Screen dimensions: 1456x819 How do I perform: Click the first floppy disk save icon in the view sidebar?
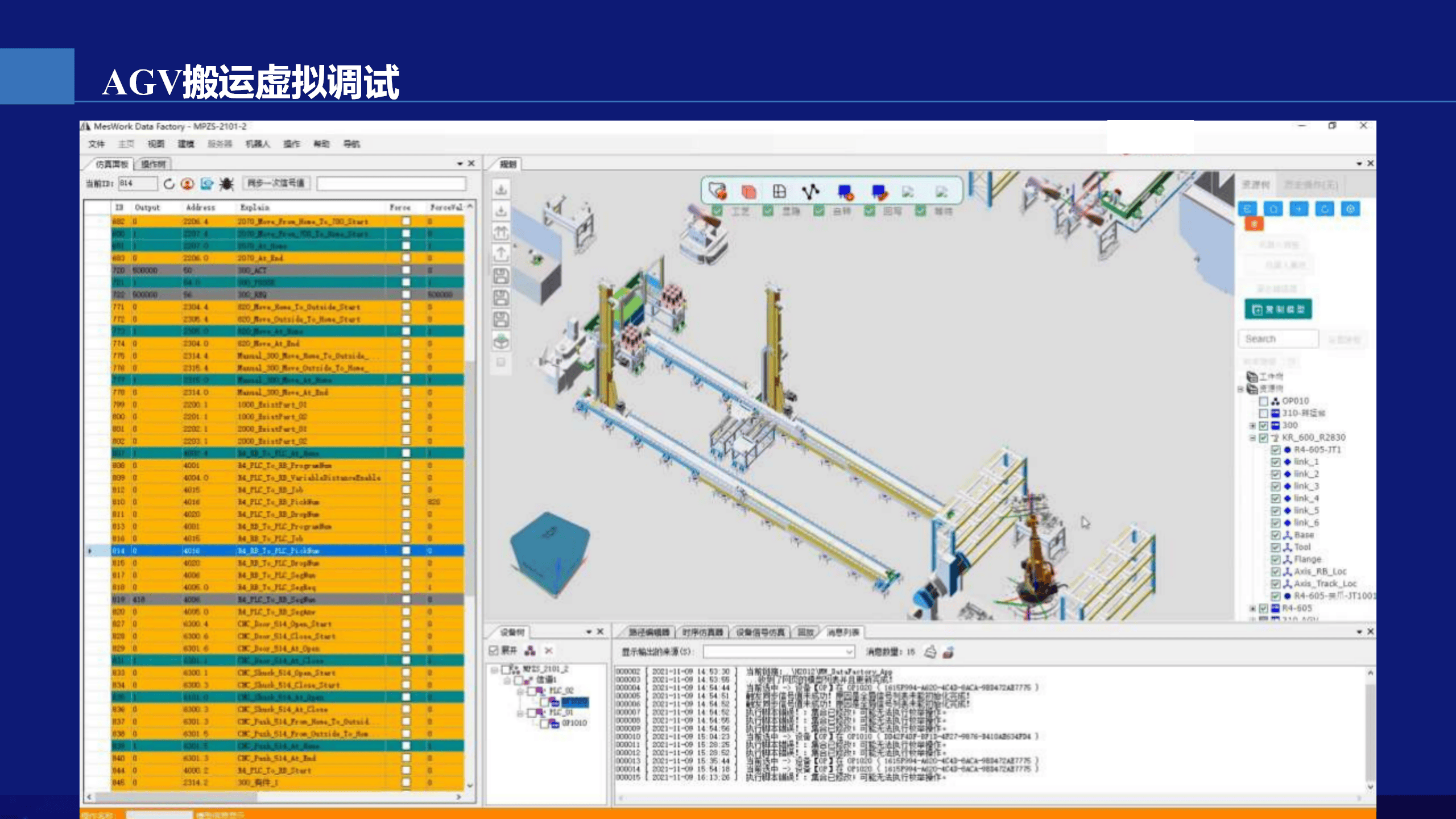tap(500, 276)
